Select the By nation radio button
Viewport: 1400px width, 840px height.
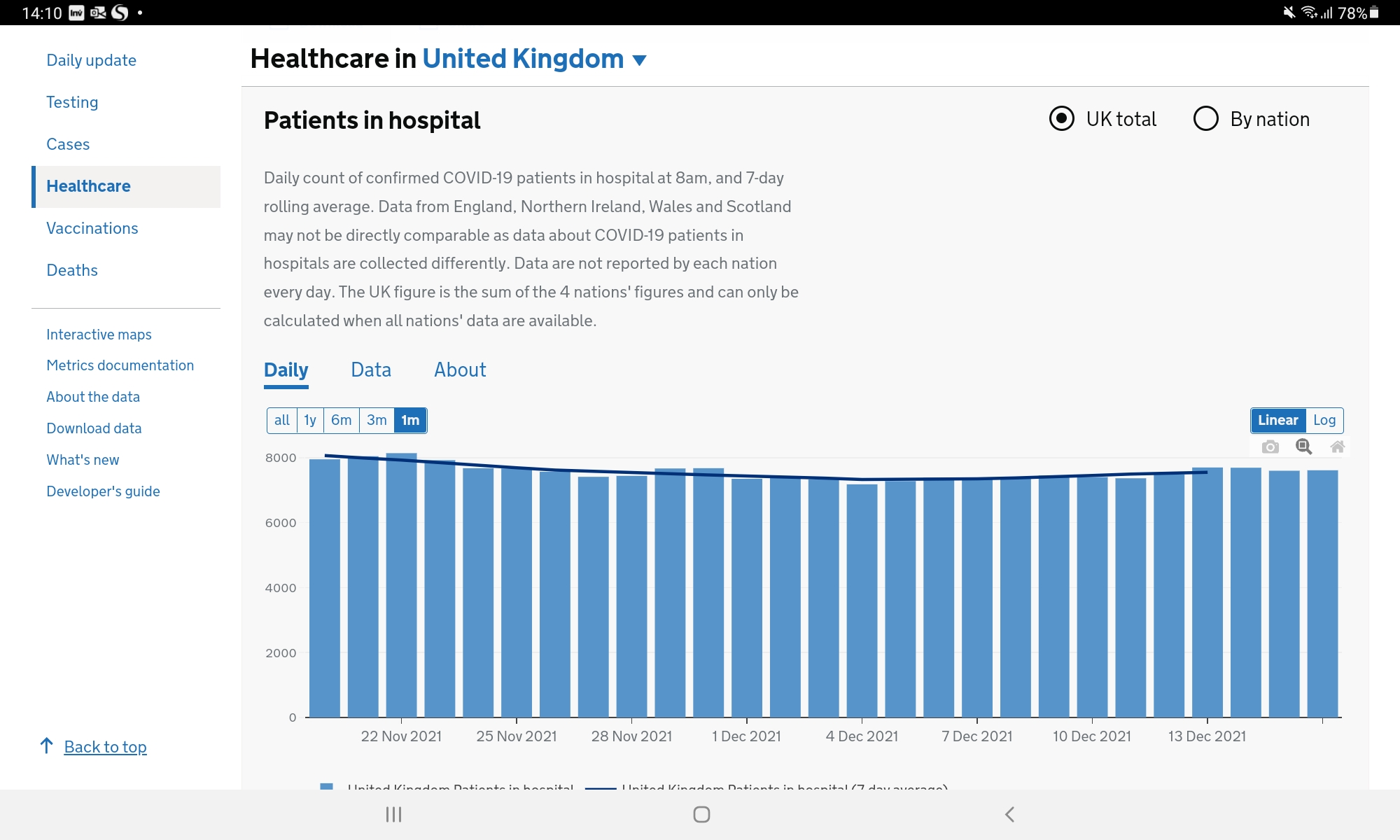[x=1205, y=119]
